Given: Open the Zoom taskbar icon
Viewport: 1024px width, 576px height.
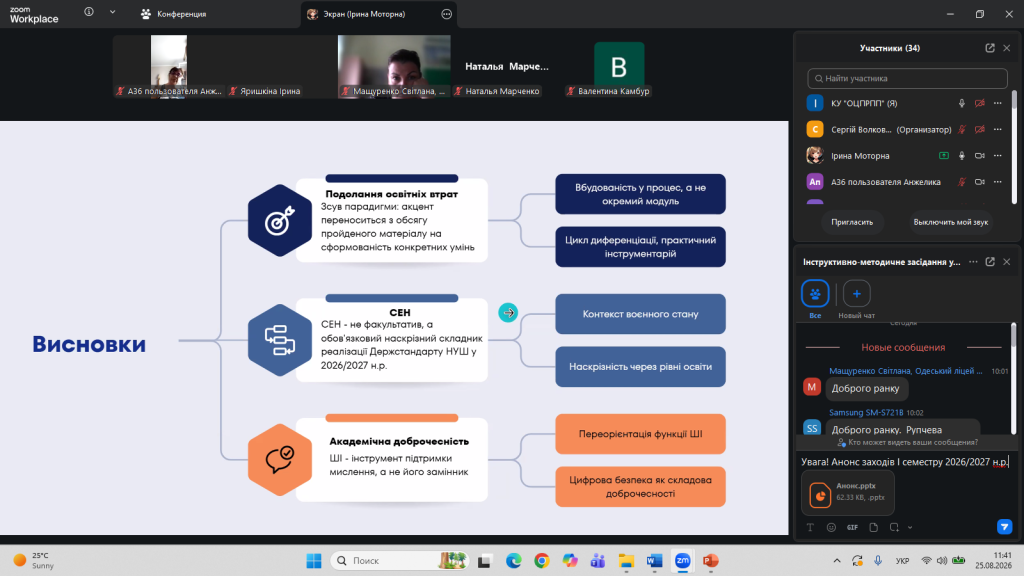Looking at the screenshot, I should (x=682, y=560).
